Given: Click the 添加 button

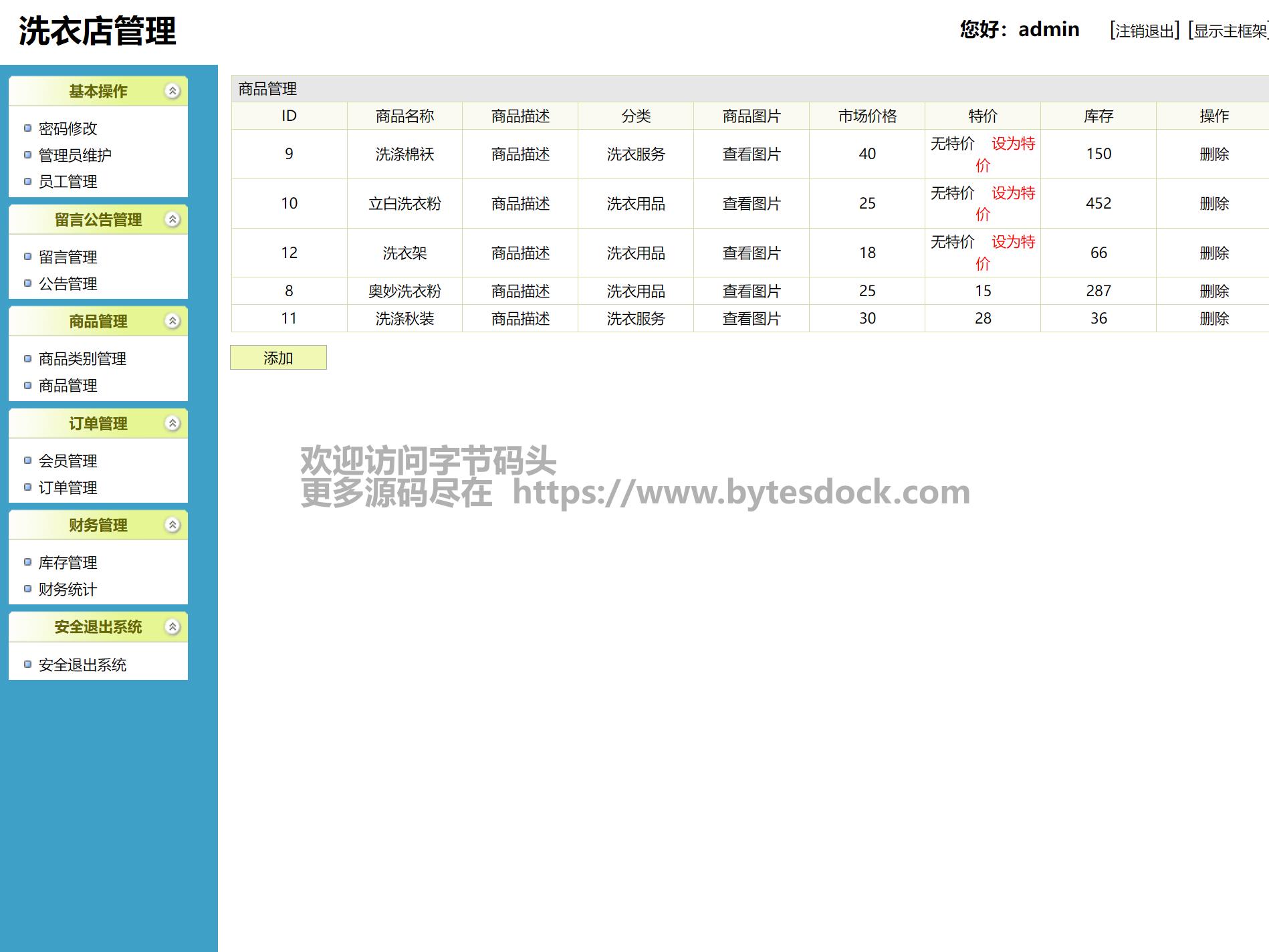Looking at the screenshot, I should click(278, 358).
